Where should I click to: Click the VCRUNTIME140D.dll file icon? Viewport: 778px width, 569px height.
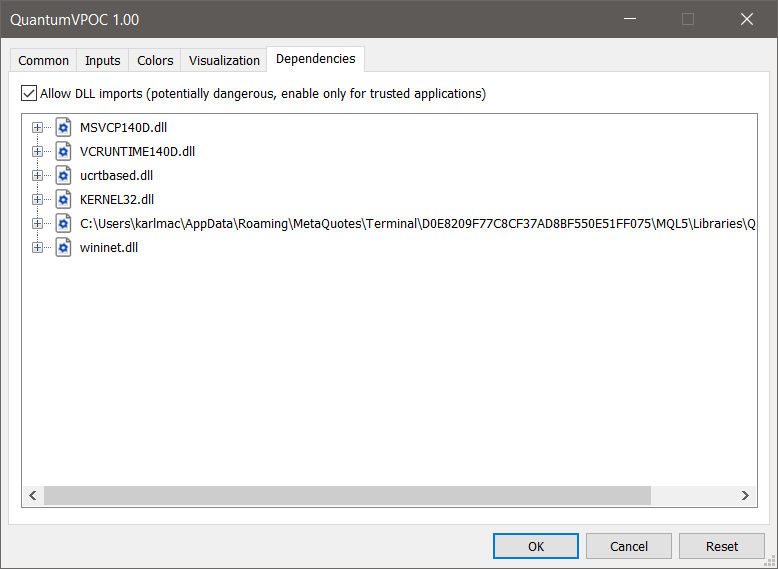(63, 152)
